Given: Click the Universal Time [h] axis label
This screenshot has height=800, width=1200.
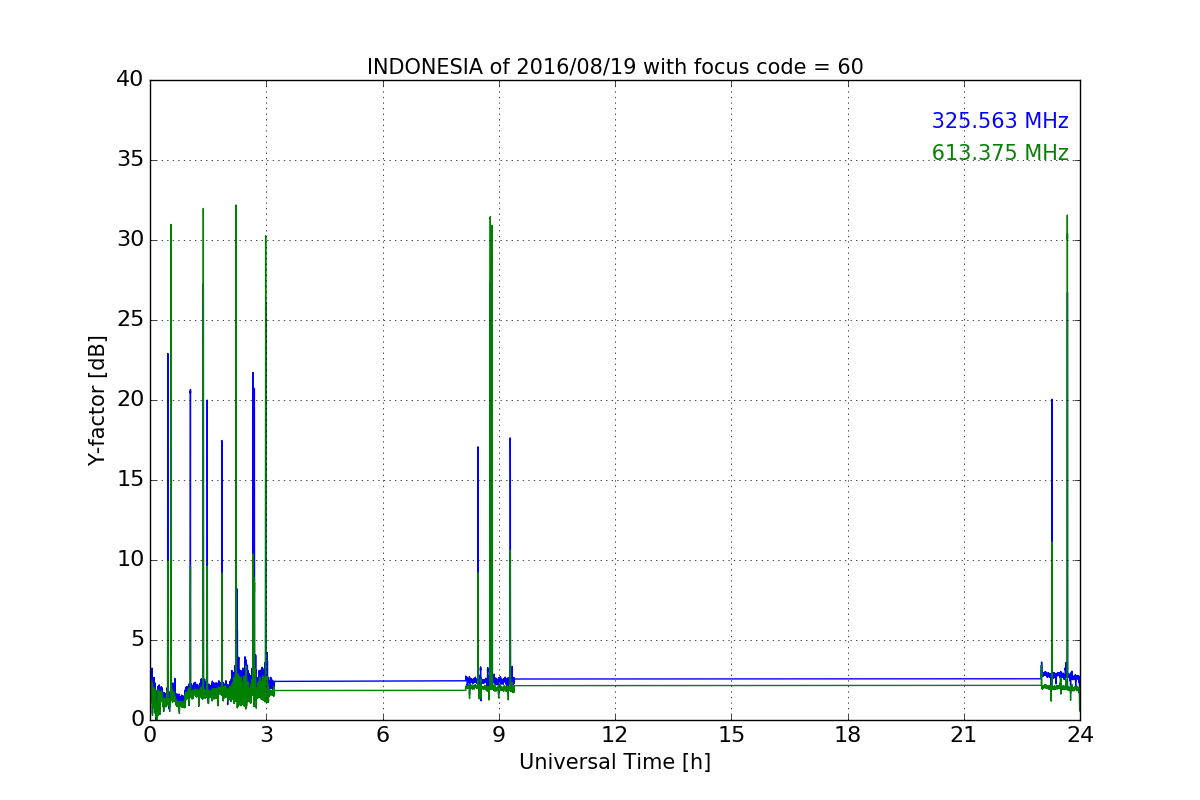Looking at the screenshot, I should pyautogui.click(x=615, y=762).
